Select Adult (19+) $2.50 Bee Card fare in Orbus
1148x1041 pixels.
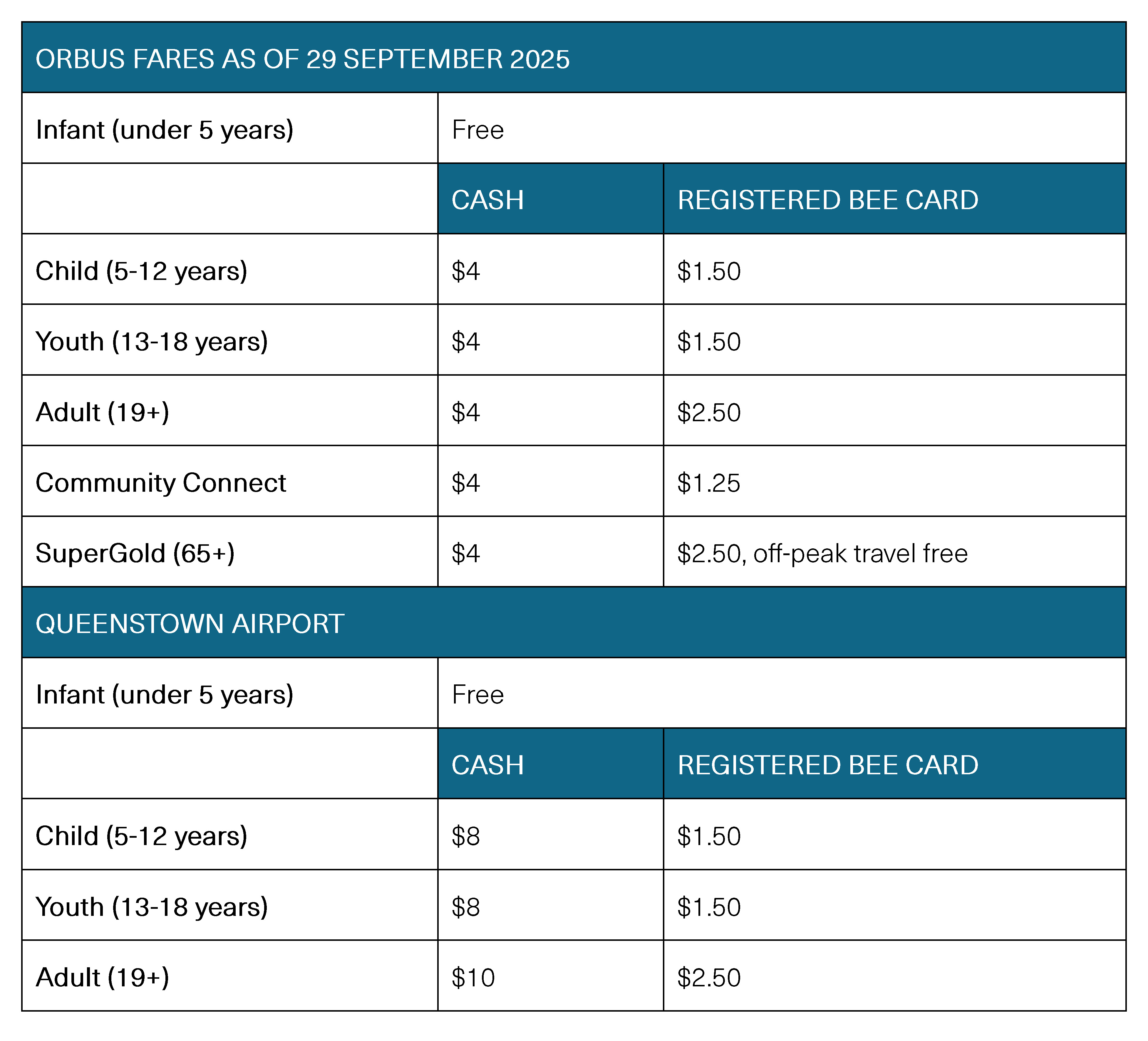point(709,412)
